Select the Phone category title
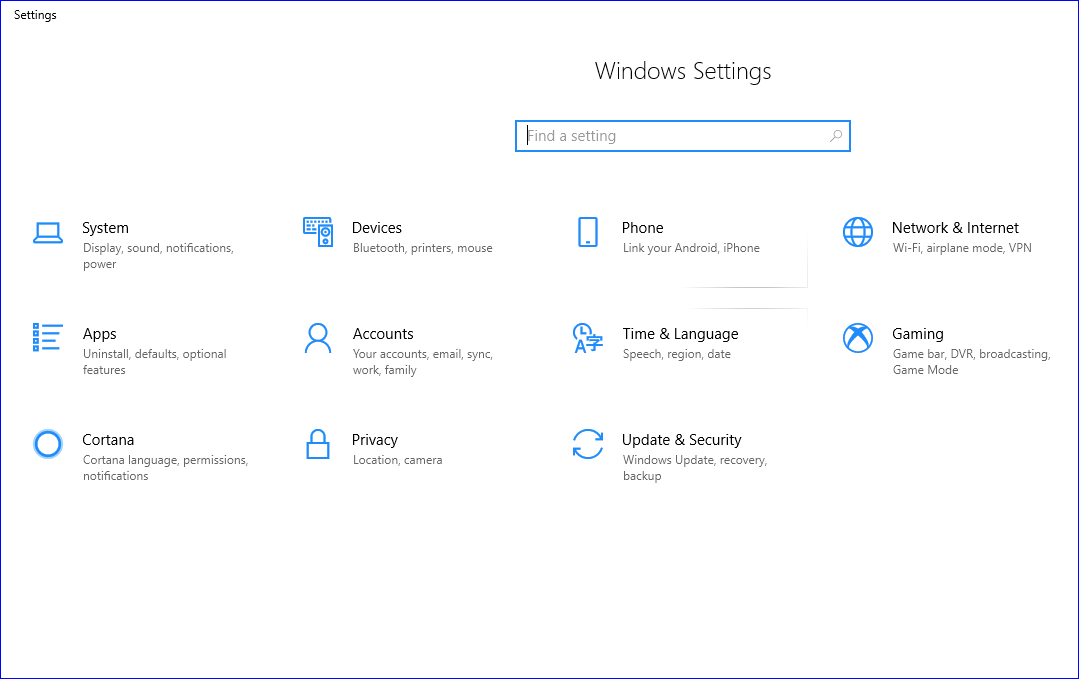This screenshot has width=1079, height=679. point(643,228)
